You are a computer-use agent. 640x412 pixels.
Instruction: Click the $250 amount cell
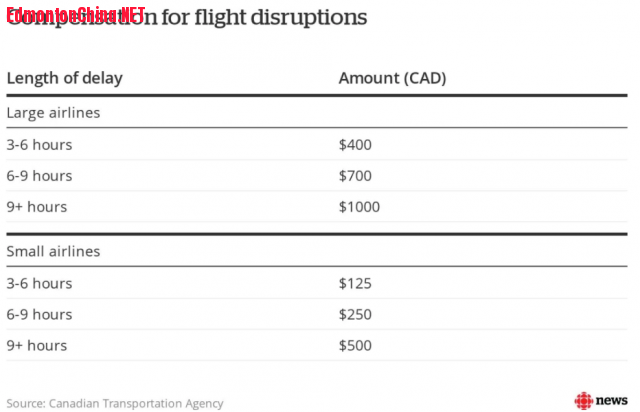click(355, 314)
